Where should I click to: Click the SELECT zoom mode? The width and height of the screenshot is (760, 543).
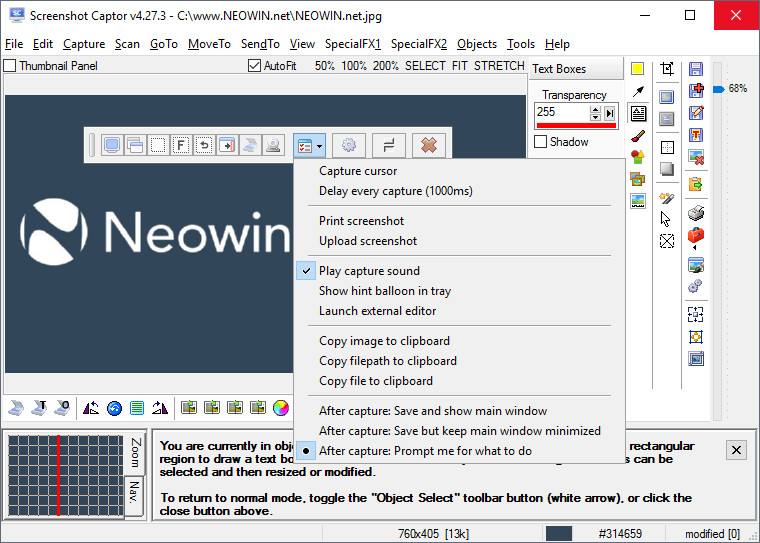(425, 65)
